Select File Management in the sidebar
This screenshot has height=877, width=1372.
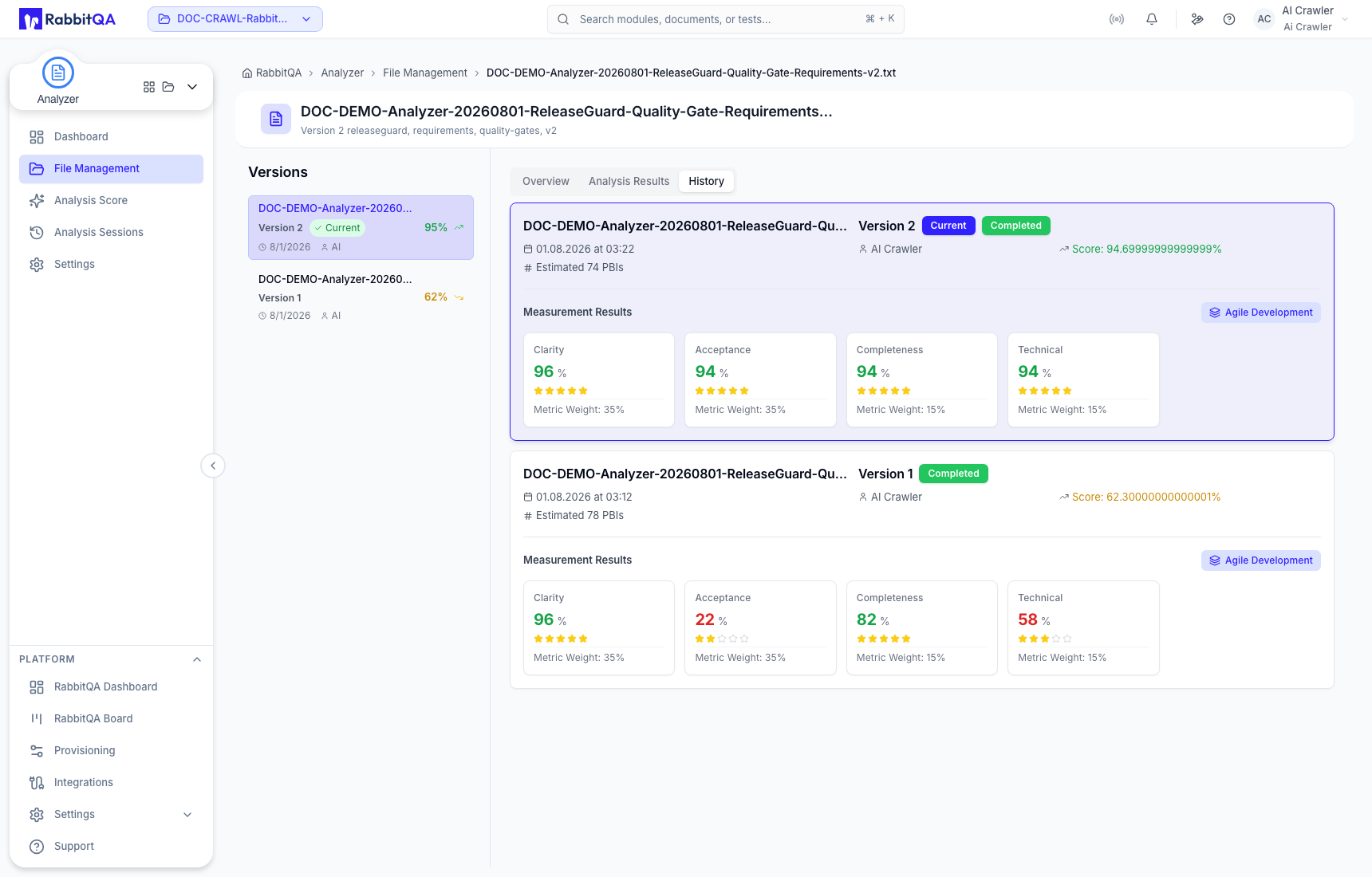111,168
